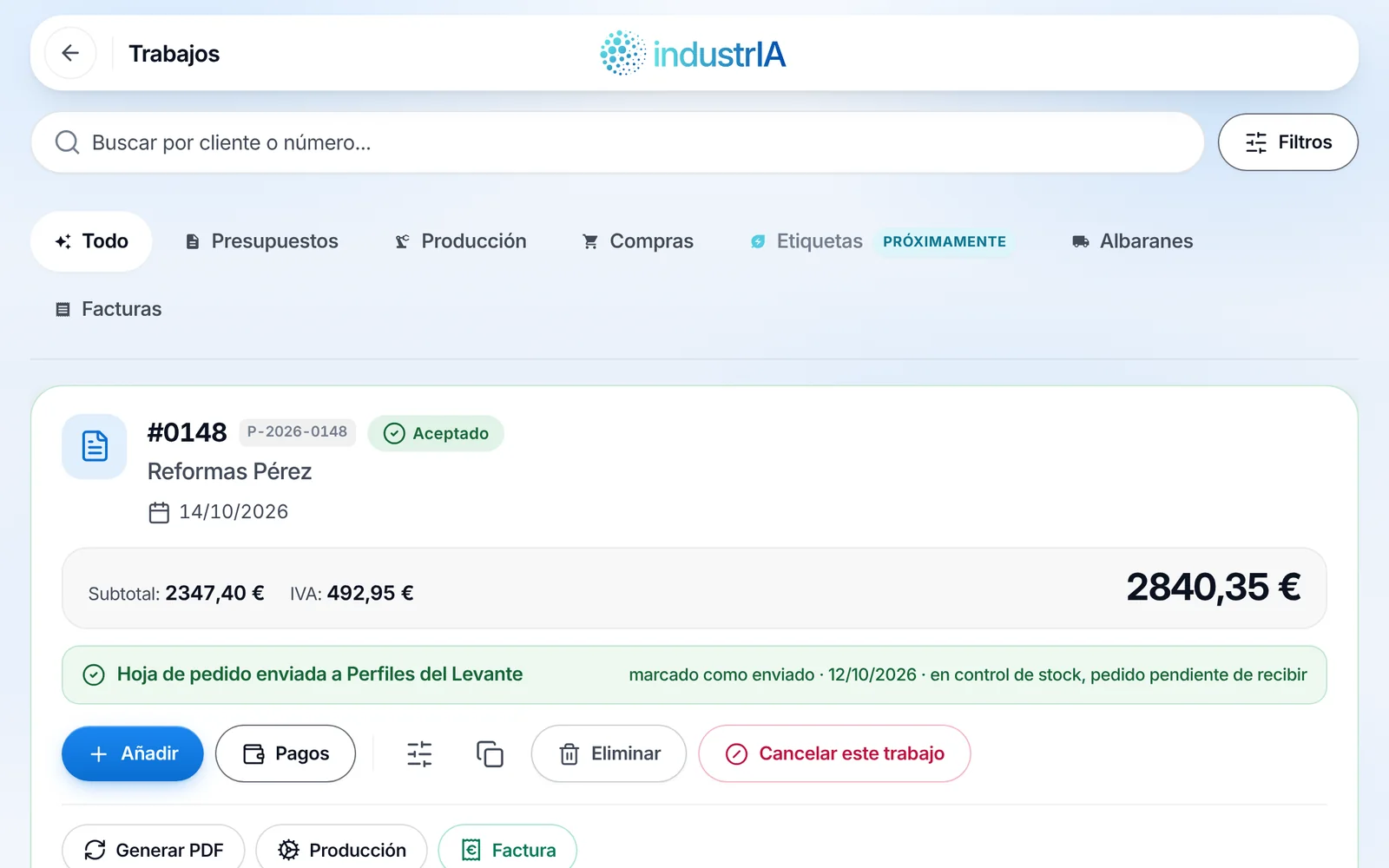
Task: Click the document icon of job #0148
Action: click(x=95, y=446)
